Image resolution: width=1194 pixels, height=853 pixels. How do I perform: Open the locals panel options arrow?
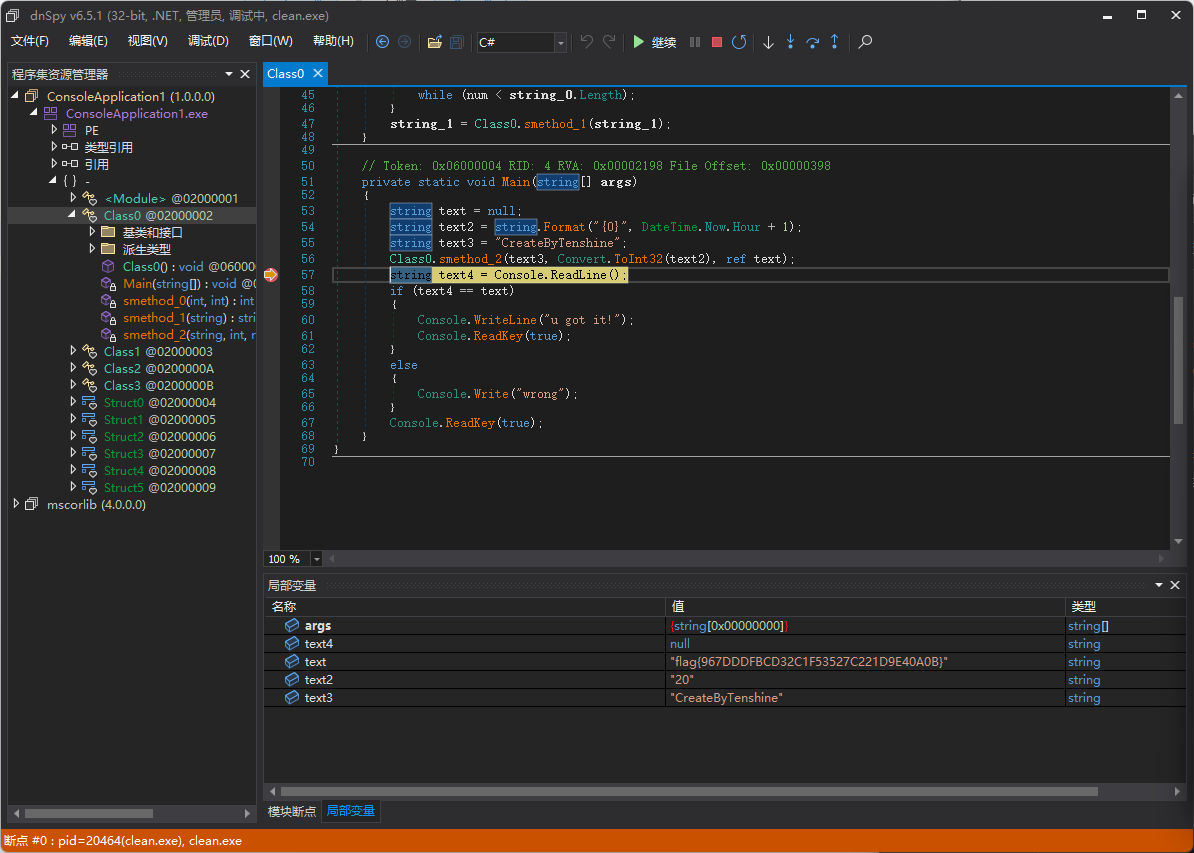click(1159, 585)
